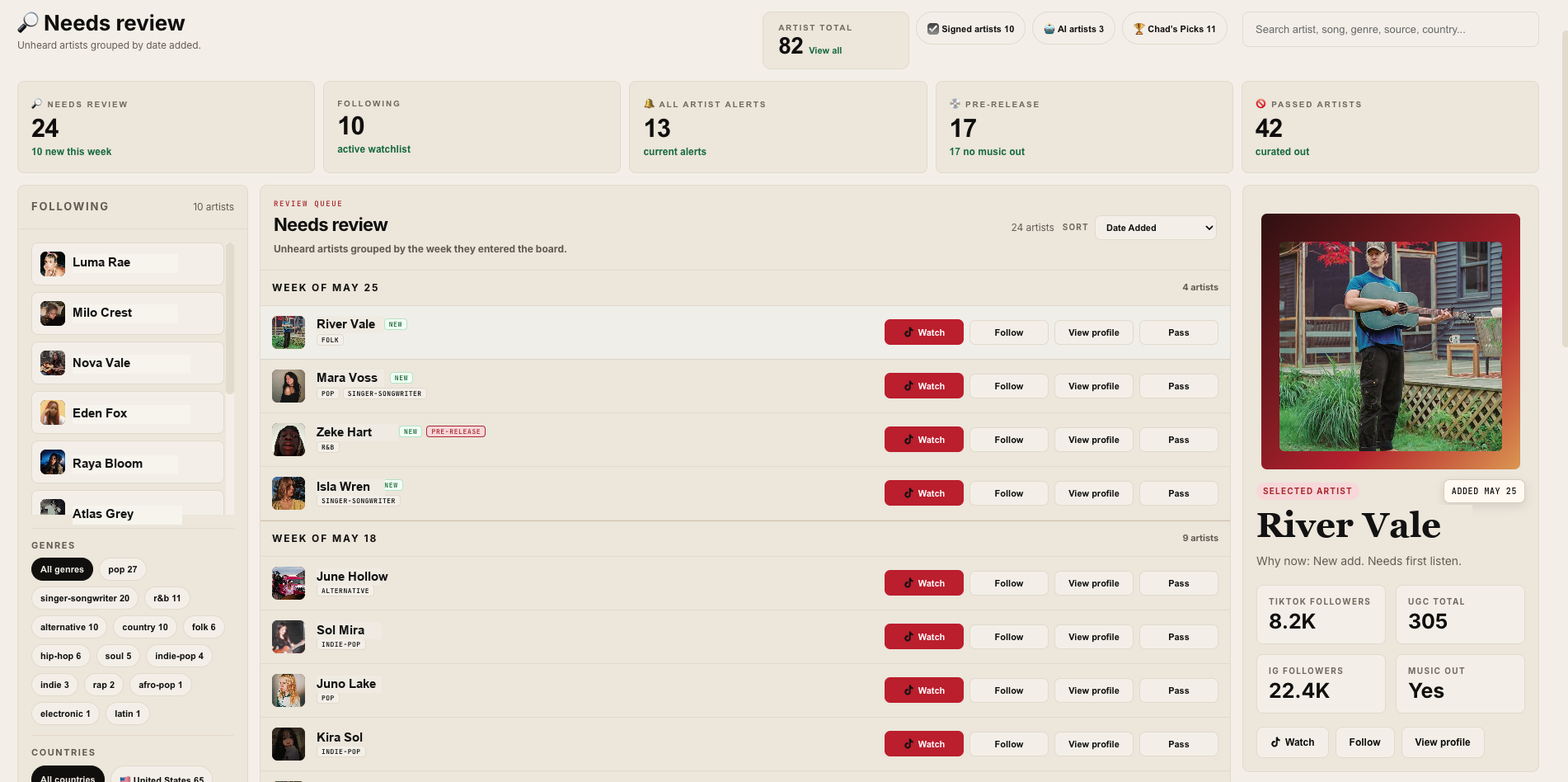Image resolution: width=1568 pixels, height=782 pixels.
Task: Click the Passed Artists prohibited icon
Action: coord(1261,104)
